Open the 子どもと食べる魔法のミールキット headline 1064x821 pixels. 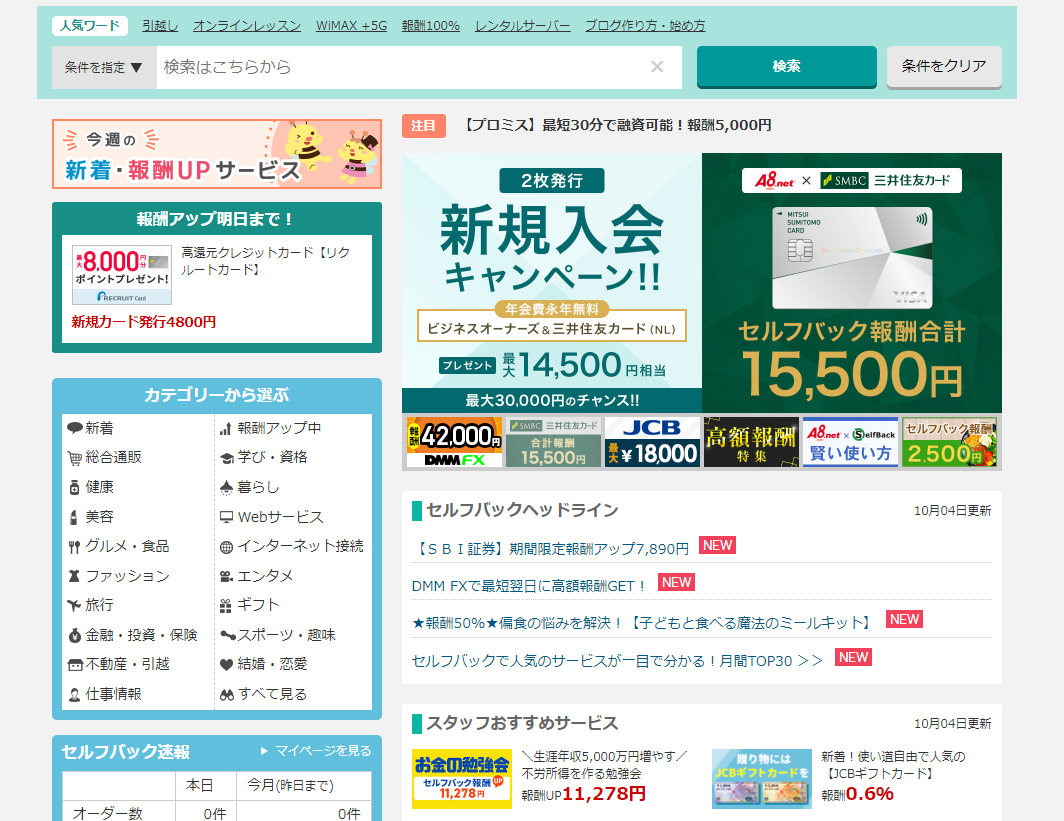coord(643,623)
